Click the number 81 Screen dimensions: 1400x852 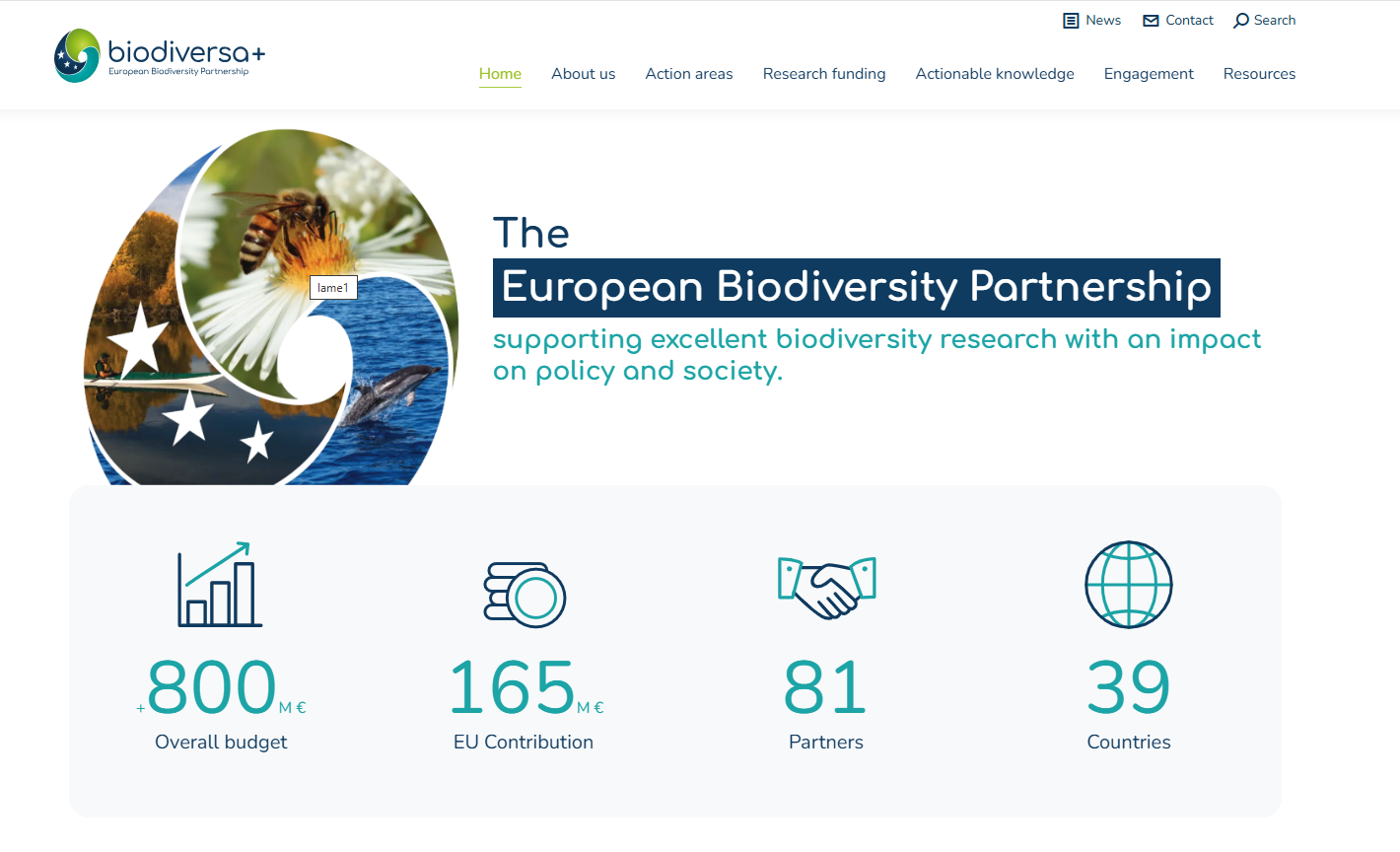(x=825, y=687)
